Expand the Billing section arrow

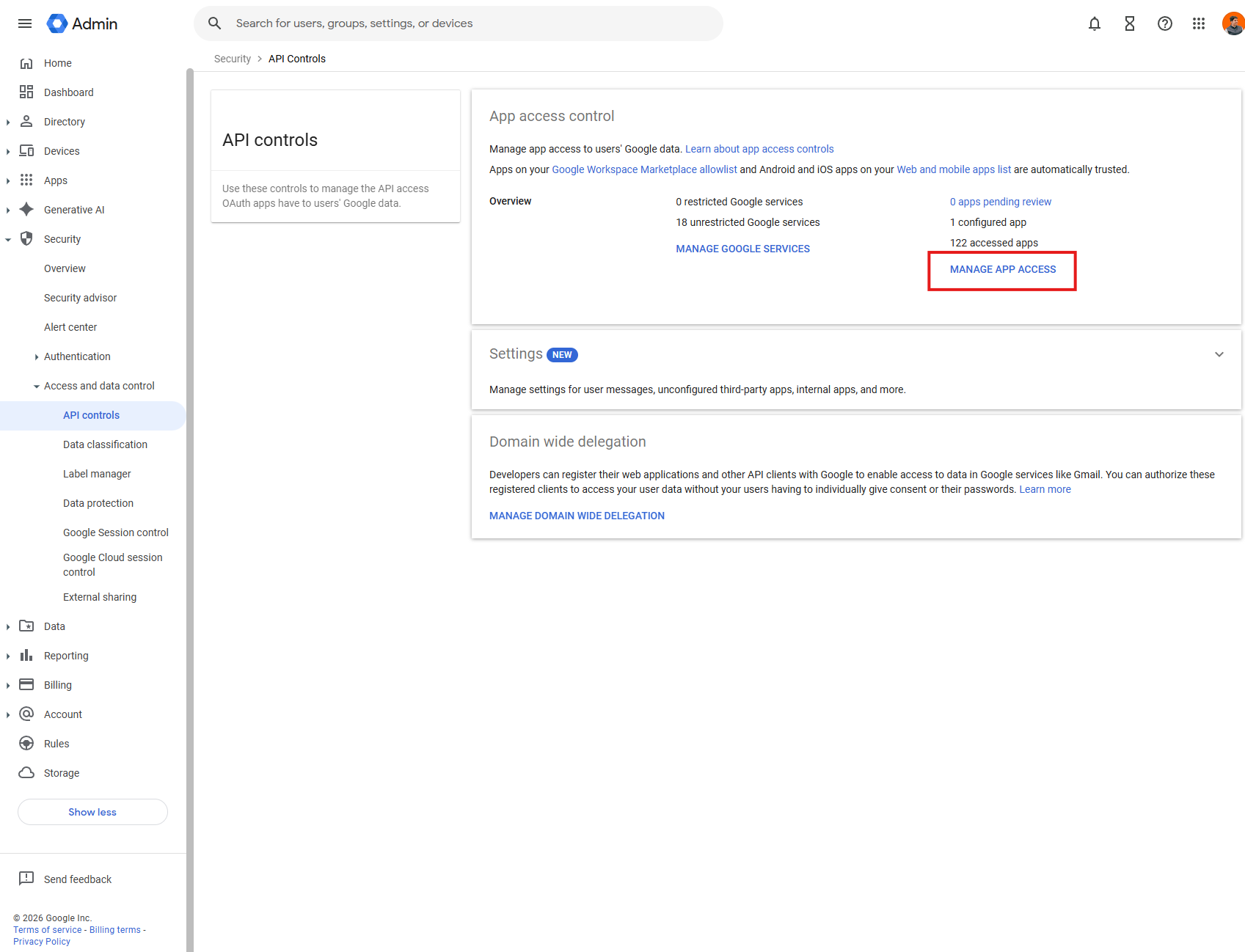8,686
